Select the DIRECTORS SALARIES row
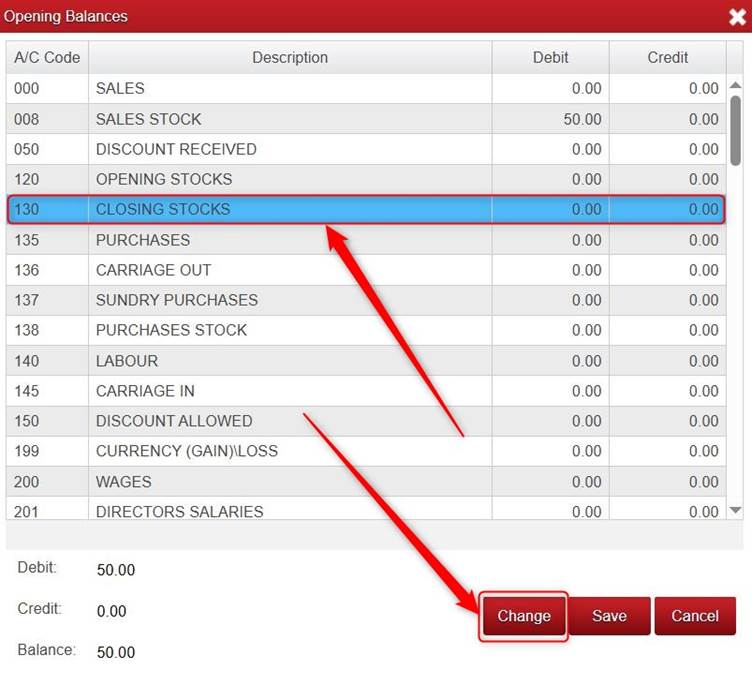 click(x=366, y=508)
